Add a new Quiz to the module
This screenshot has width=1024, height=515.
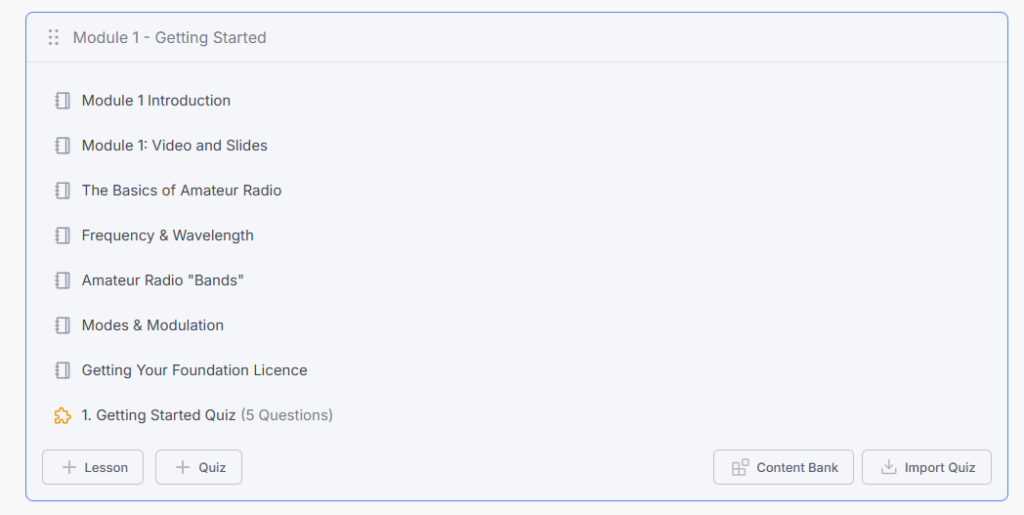(199, 467)
